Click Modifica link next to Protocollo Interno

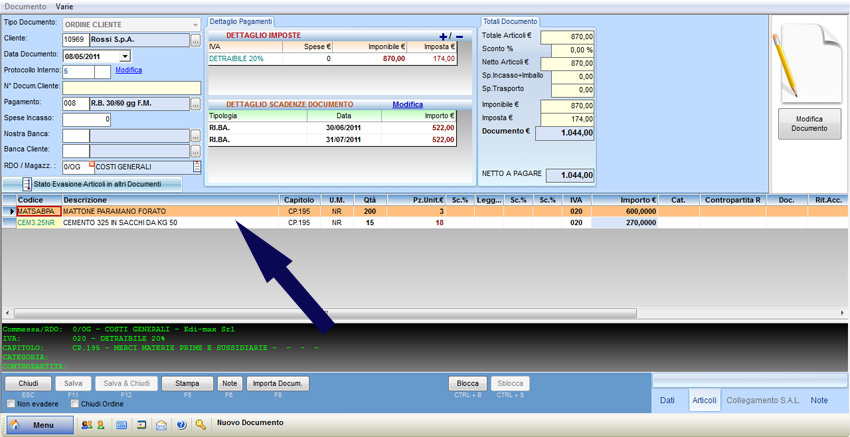point(128,71)
